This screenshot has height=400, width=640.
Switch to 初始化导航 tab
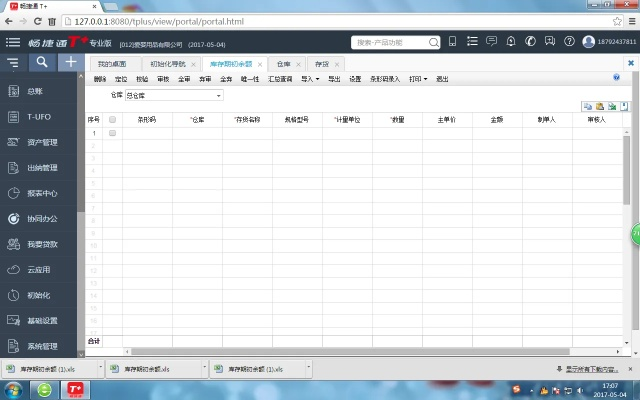coord(168,64)
